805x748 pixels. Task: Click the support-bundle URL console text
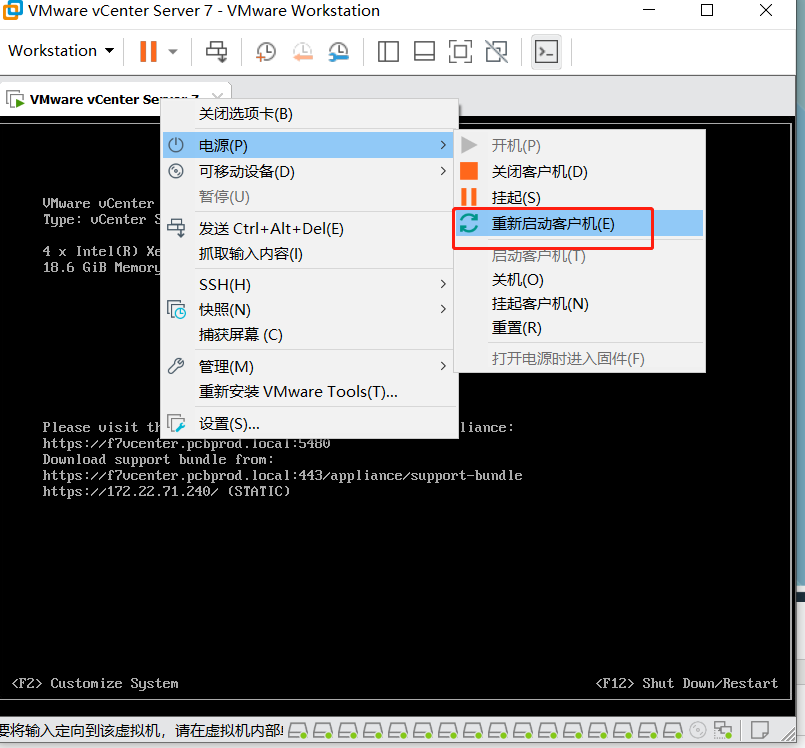click(282, 475)
